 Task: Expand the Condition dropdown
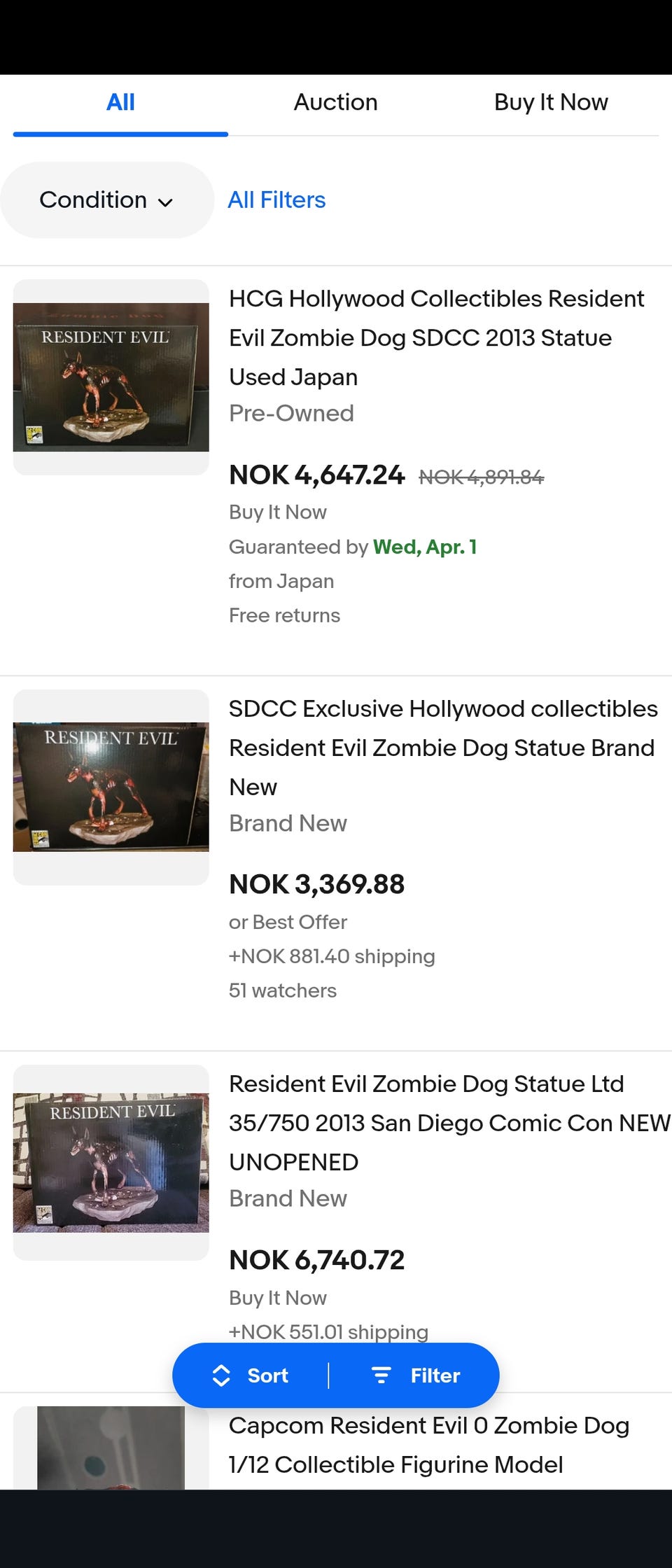(106, 200)
